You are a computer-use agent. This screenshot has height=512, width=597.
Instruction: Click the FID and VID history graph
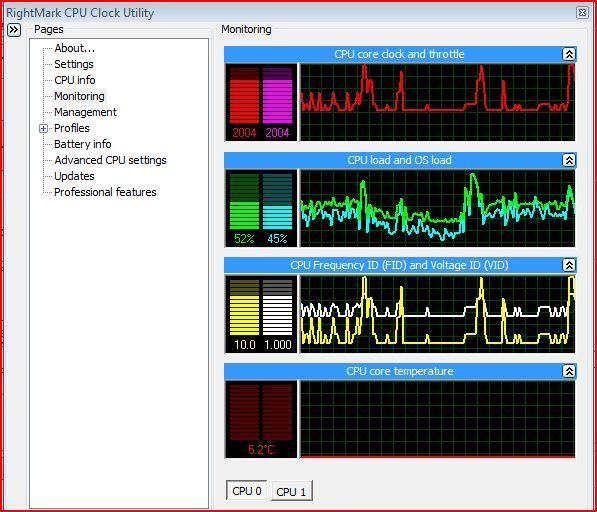point(437,314)
